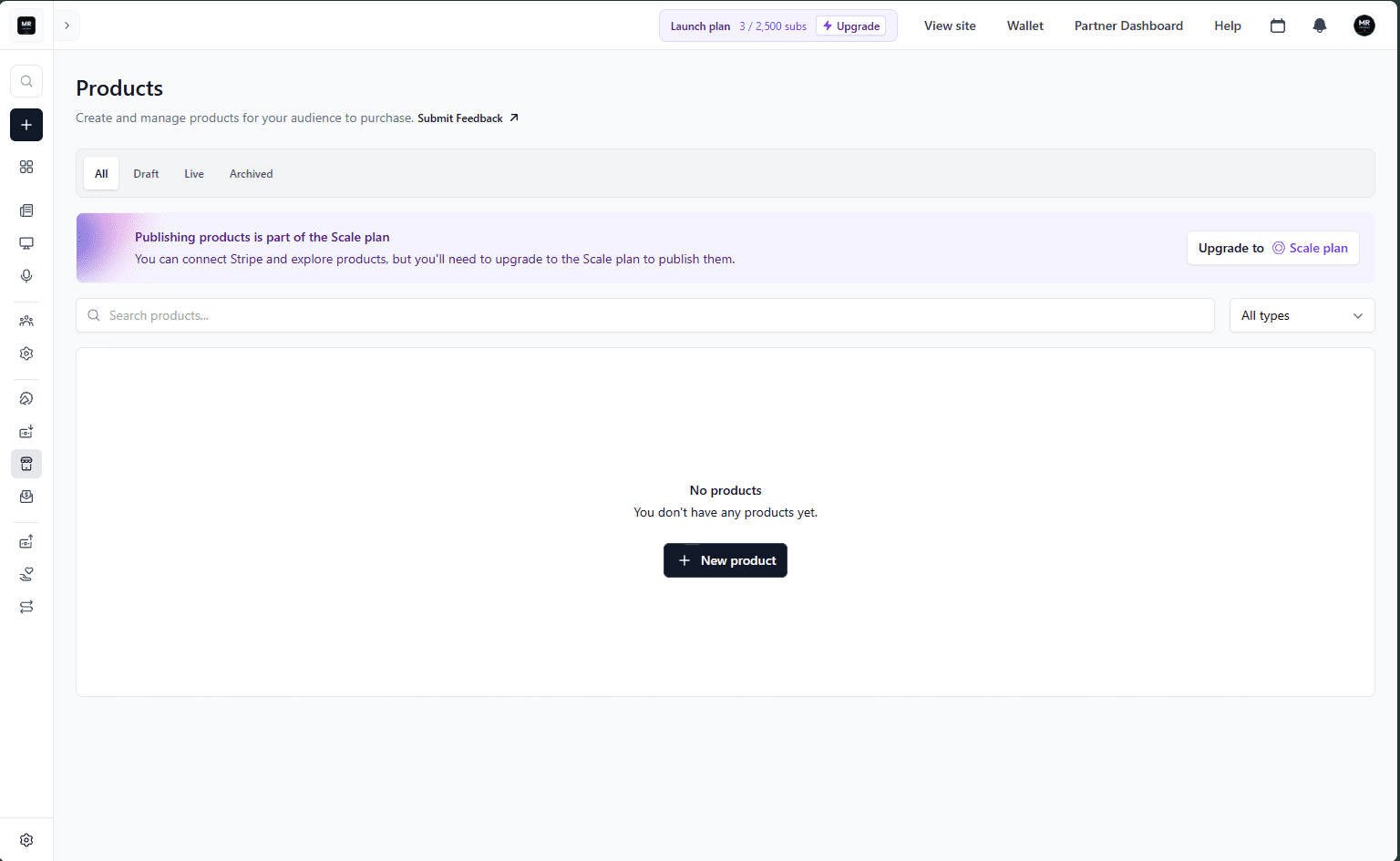This screenshot has width=1400, height=861.
Task: Select the highlighted Products store icon
Action: tap(26, 464)
